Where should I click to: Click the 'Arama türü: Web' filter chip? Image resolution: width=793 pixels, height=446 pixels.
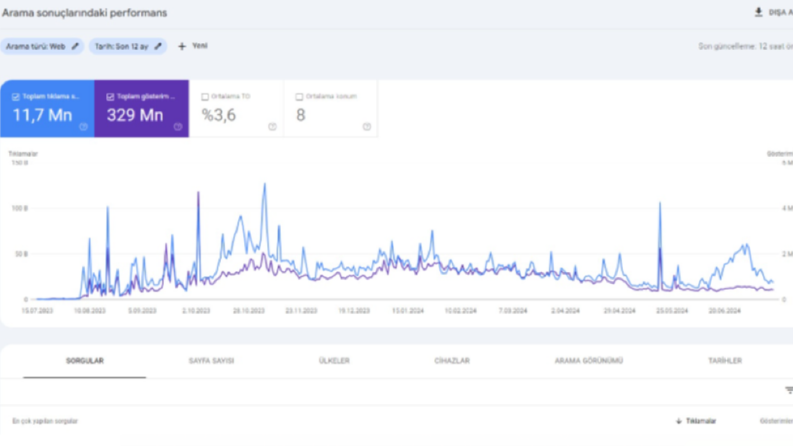[42, 46]
